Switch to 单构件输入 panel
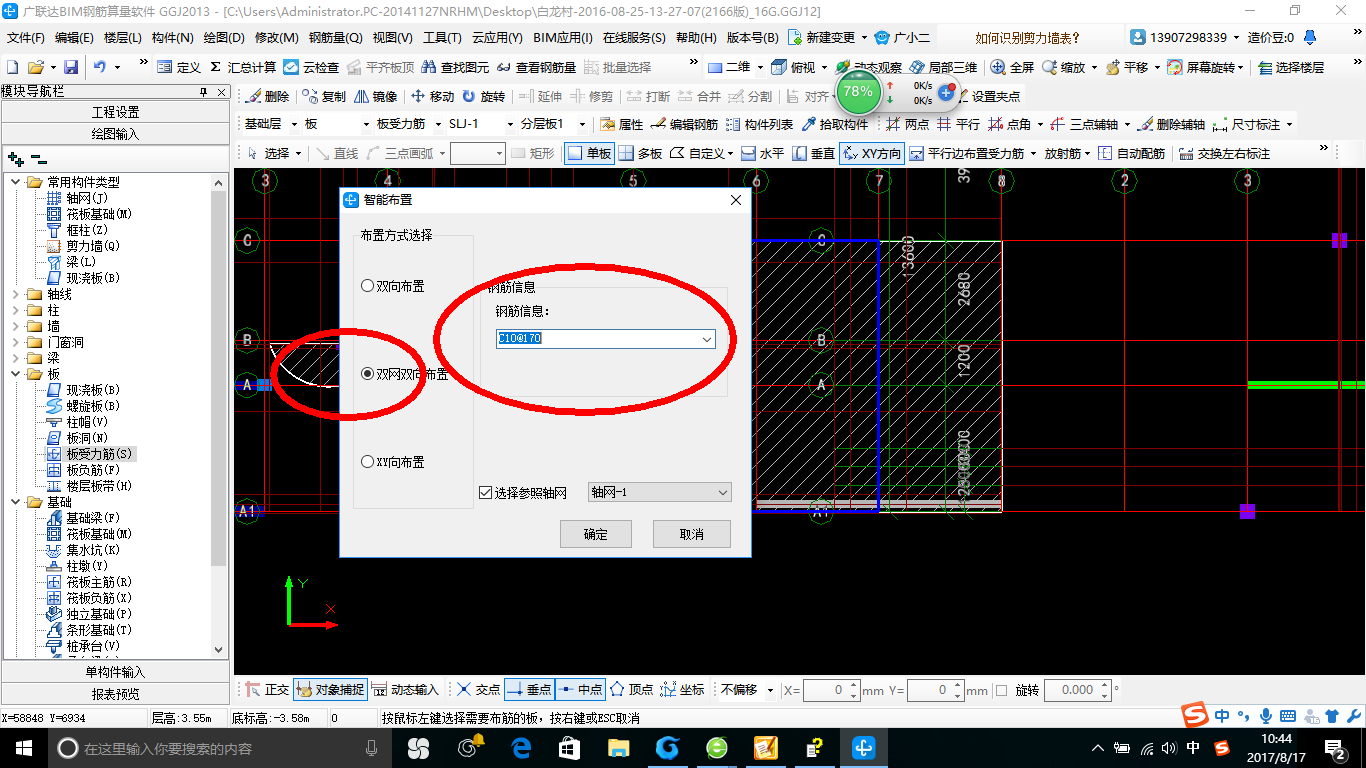The height and width of the screenshot is (768, 1366). point(116,672)
